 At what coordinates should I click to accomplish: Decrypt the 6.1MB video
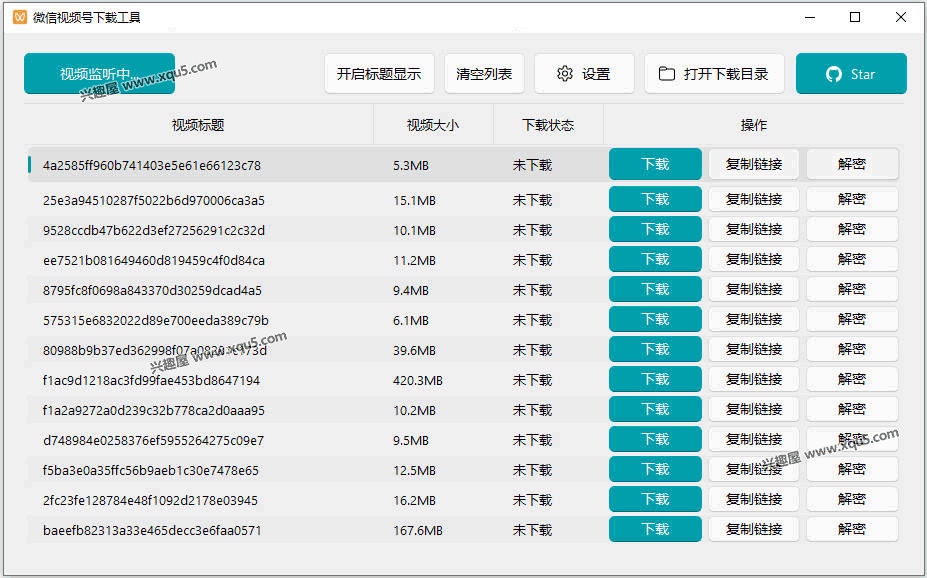852,320
